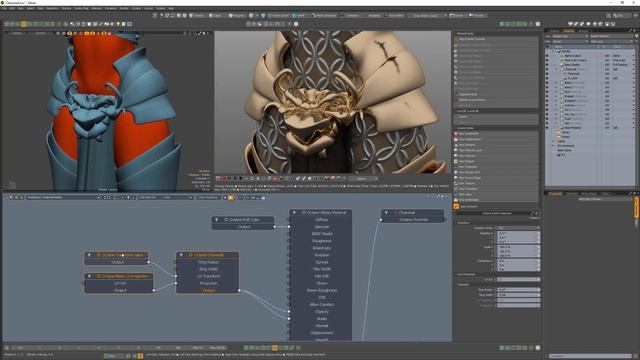This screenshot has width=640, height=360.
Task: Open the Action Center menu
Action: coord(279,16)
